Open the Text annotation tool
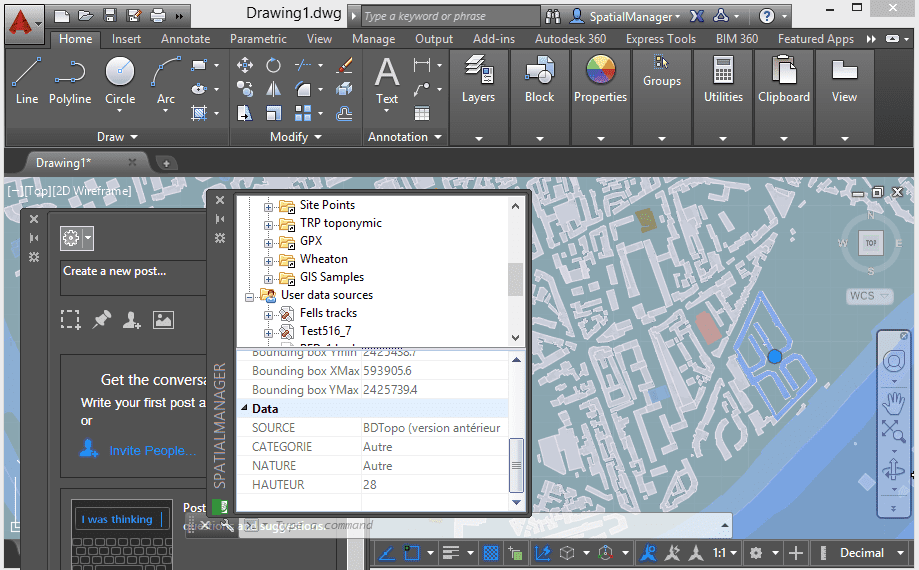The image size is (919, 570). 387,81
